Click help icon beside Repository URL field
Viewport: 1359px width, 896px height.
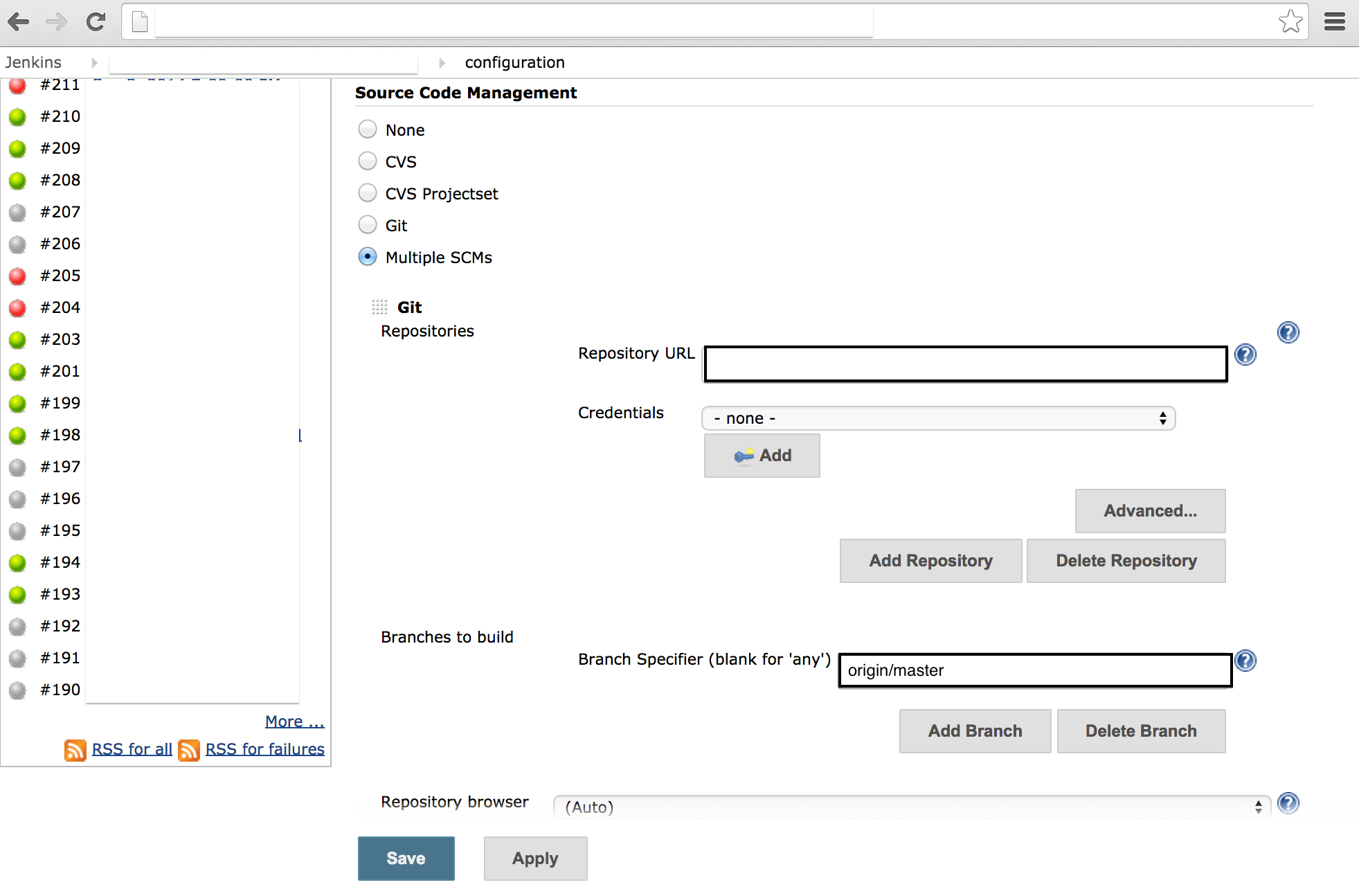[x=1245, y=355]
